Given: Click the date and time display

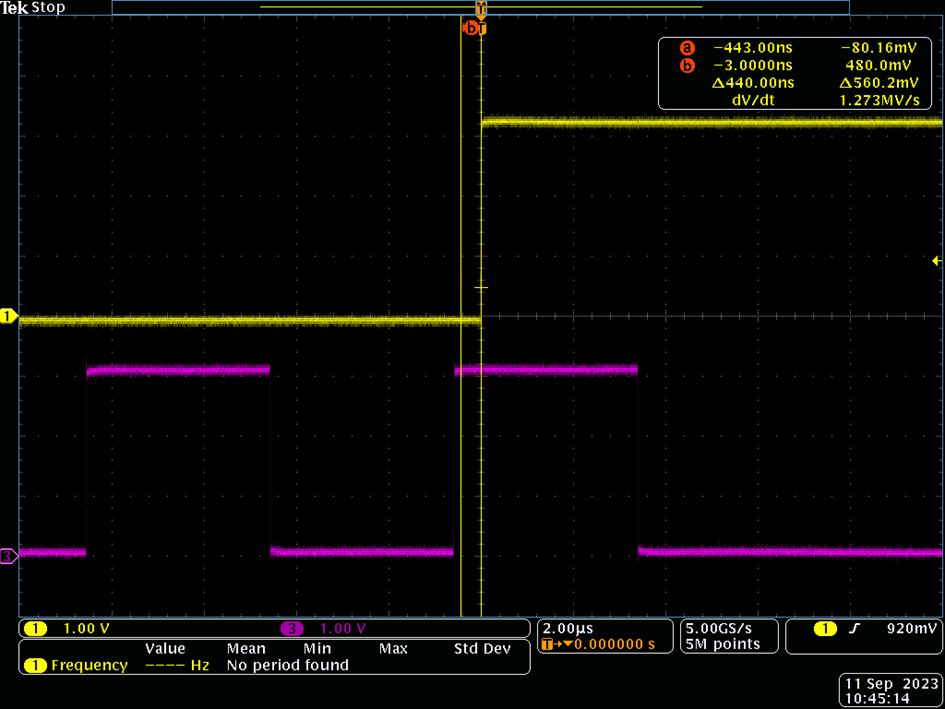Looking at the screenshot, I should [891, 690].
